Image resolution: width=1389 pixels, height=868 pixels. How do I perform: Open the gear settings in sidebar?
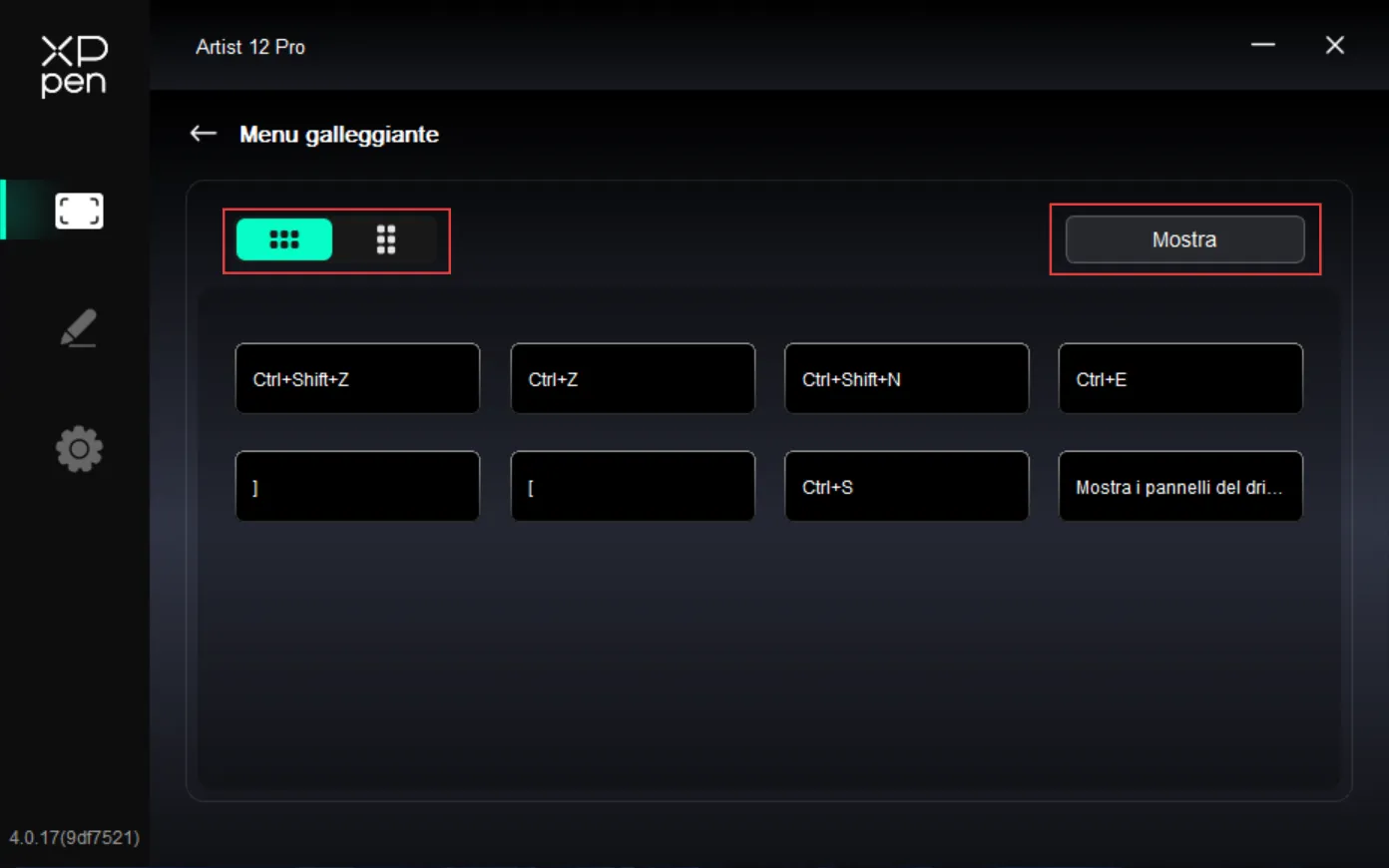(x=79, y=449)
